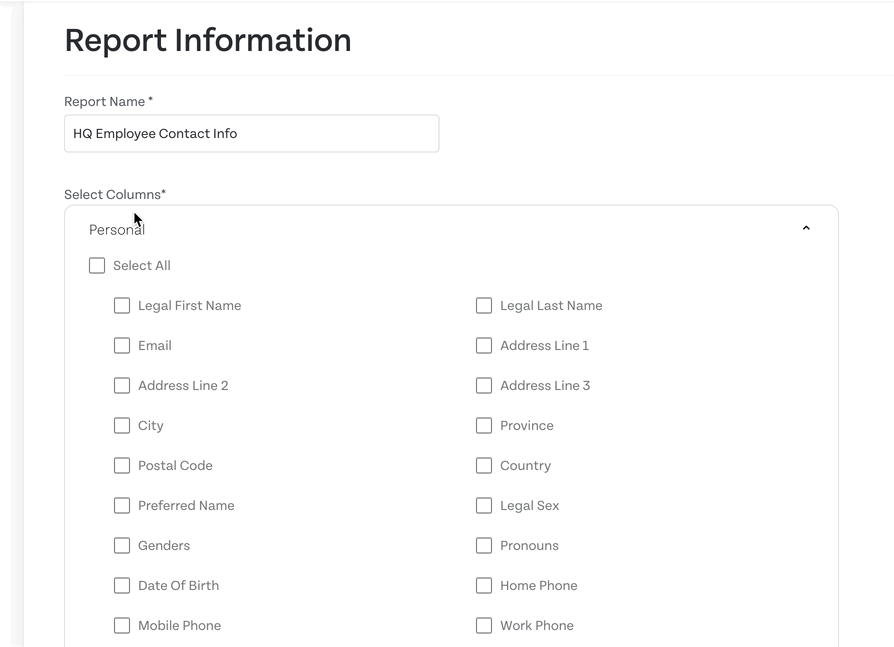Tick the Legal First Name checkbox
894x647 pixels.
(122, 306)
